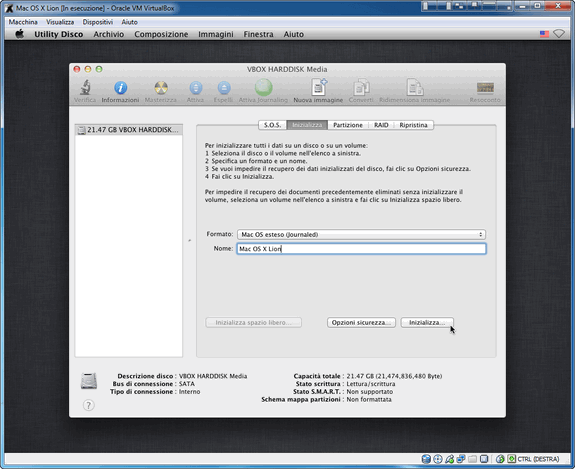Open the RAID tab
This screenshot has width=575, height=469.
pyautogui.click(x=381, y=125)
